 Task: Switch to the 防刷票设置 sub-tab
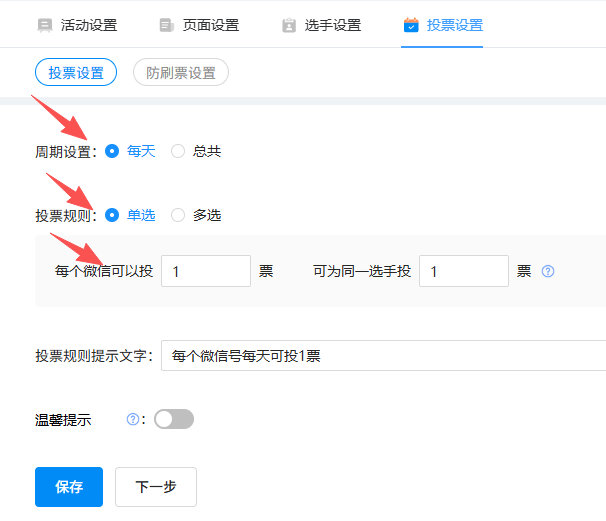(181, 73)
